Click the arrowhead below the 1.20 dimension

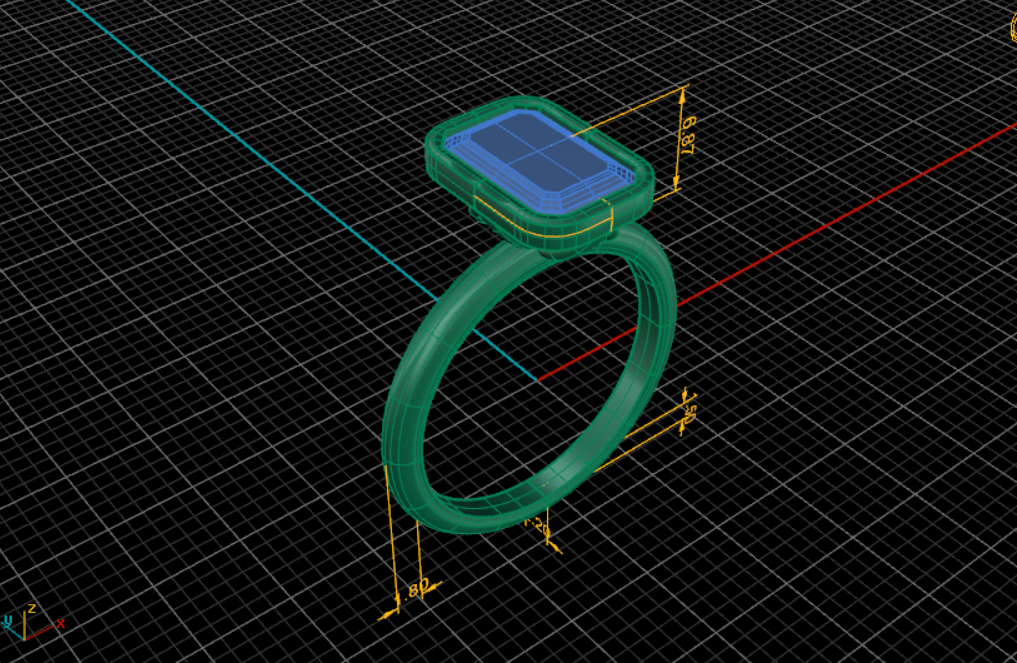coord(556,547)
